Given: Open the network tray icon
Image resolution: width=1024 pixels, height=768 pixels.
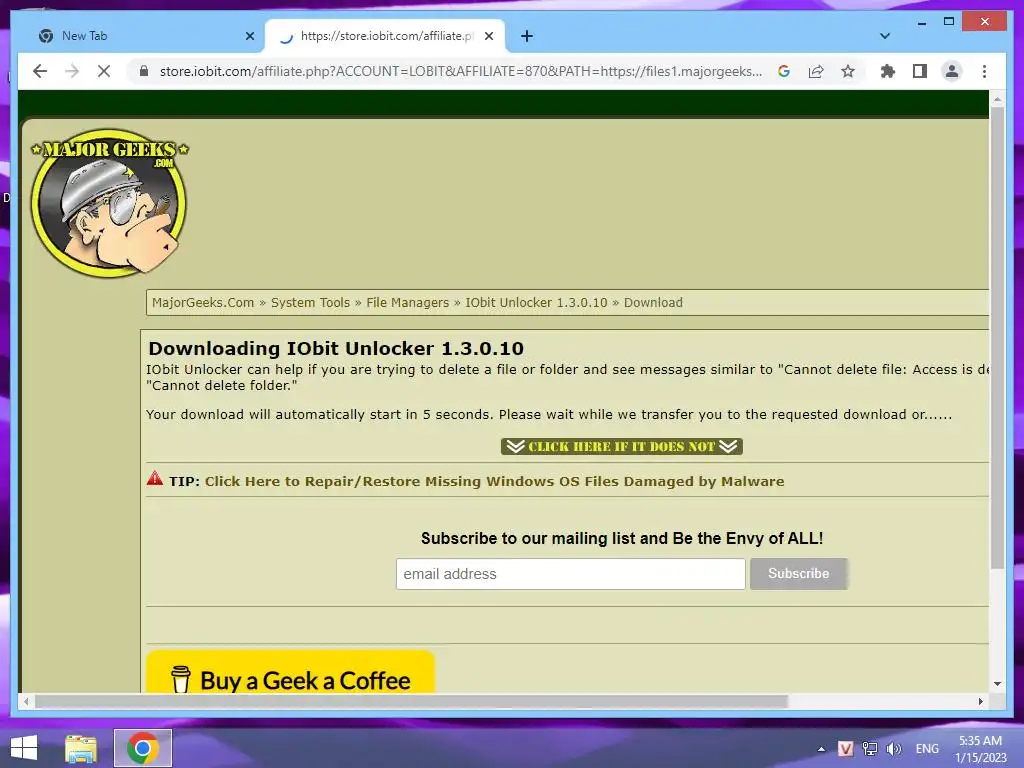Looking at the screenshot, I should point(870,748).
